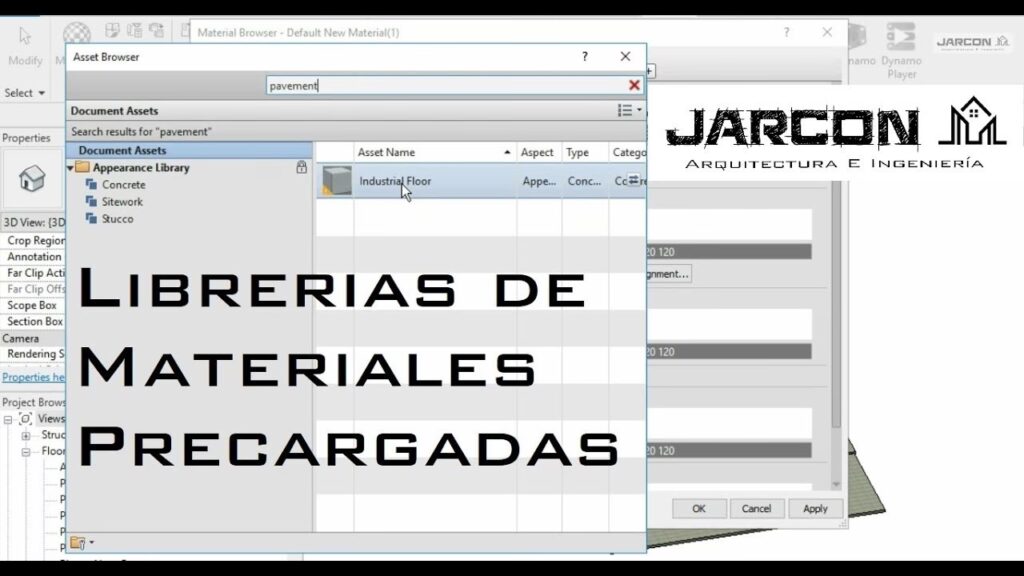Open the view options list dropdown in Asset Browser

click(629, 111)
